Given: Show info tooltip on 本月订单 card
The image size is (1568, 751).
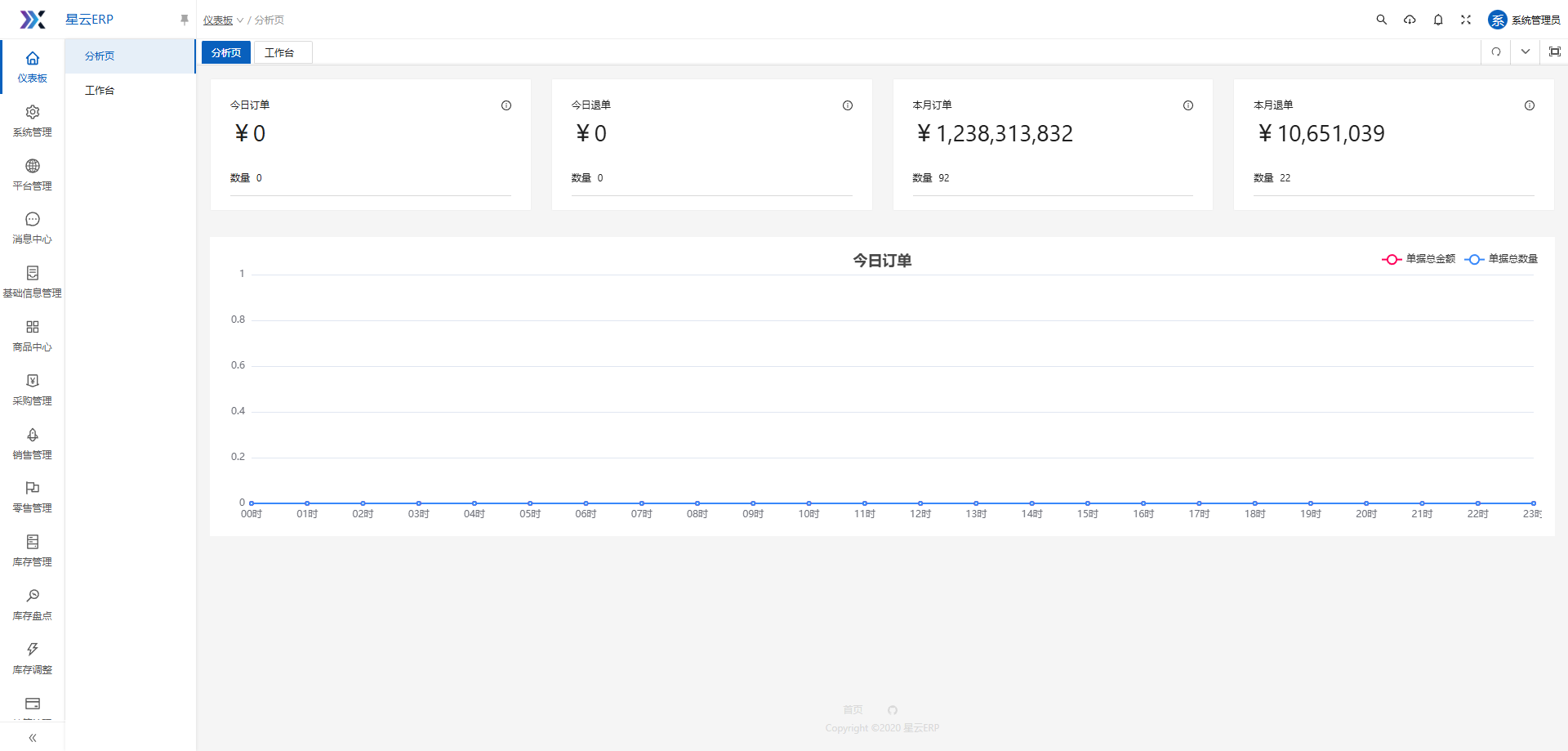Looking at the screenshot, I should click(1188, 105).
